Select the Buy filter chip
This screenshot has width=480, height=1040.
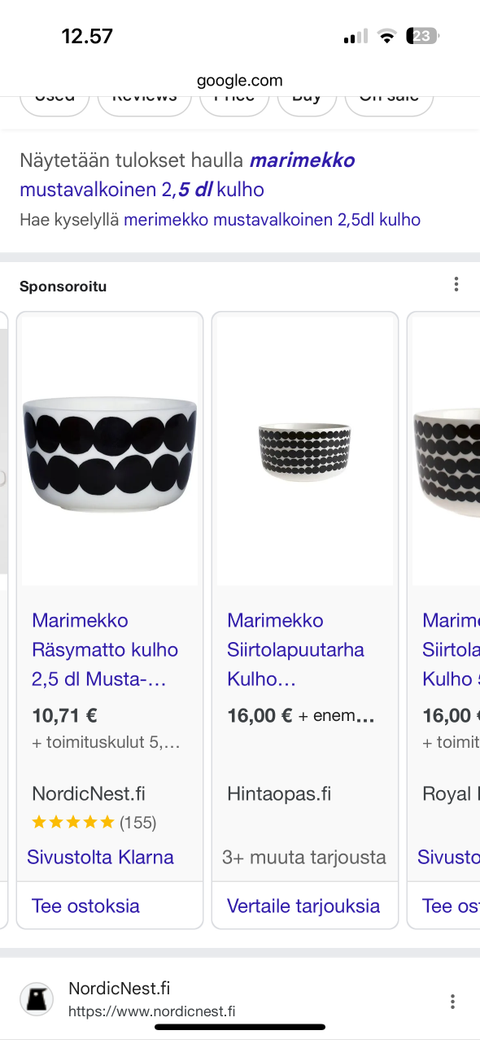pos(306,99)
